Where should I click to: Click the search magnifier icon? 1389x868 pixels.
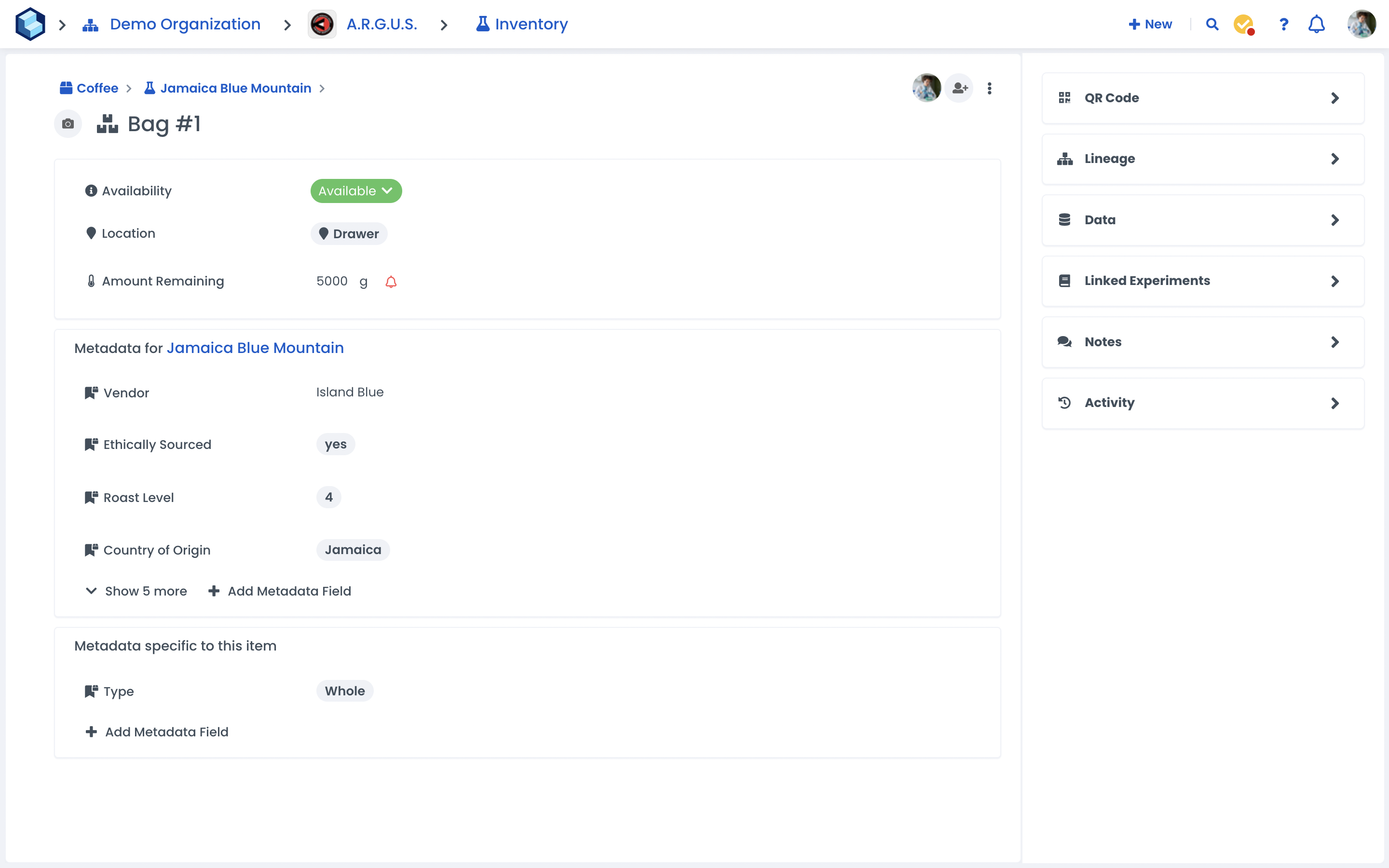[1212, 24]
